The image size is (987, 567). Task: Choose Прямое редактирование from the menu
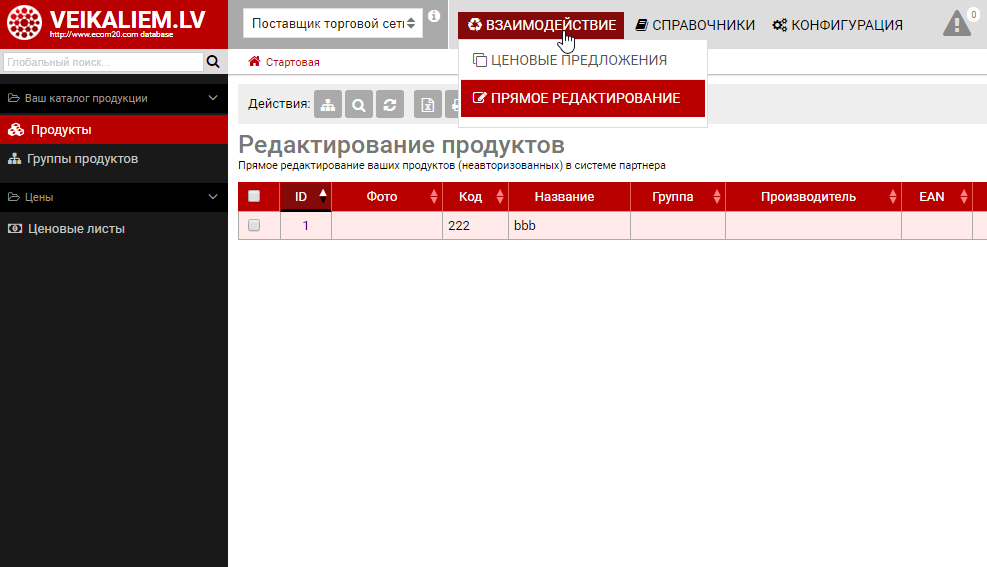[x=585, y=98]
